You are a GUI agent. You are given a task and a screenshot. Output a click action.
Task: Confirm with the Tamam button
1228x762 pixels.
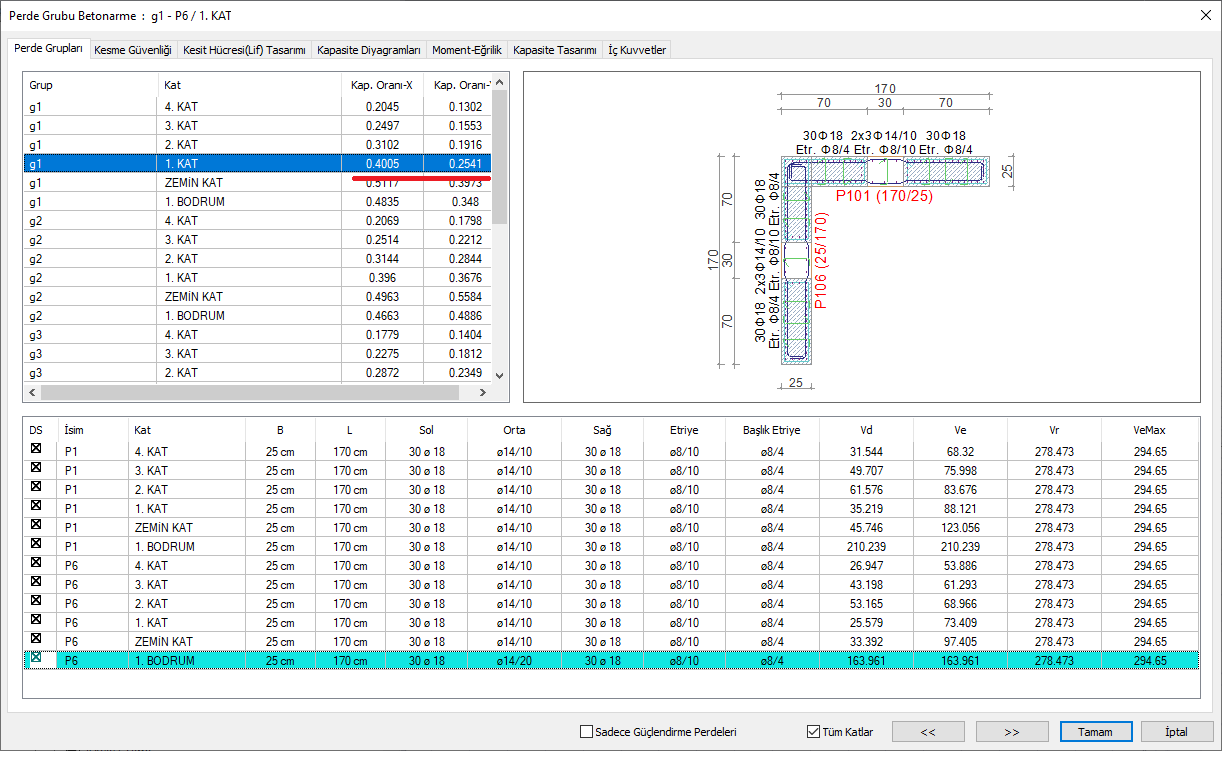[1096, 732]
